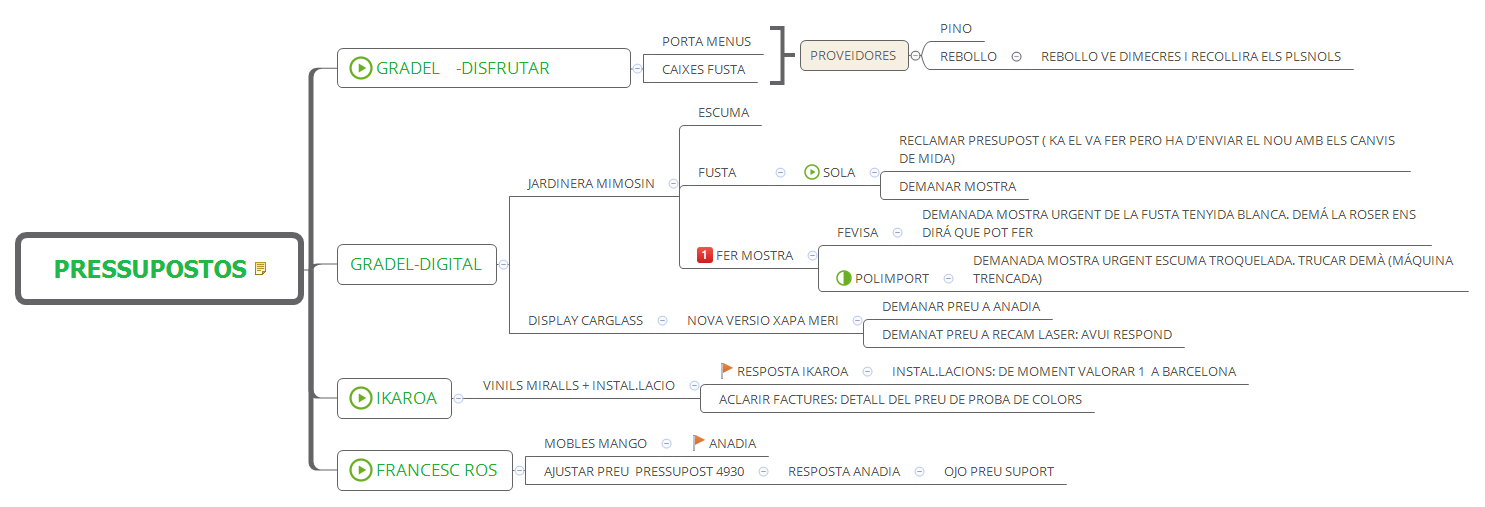Select the ACLARIR FACTURES topic

tap(900, 399)
